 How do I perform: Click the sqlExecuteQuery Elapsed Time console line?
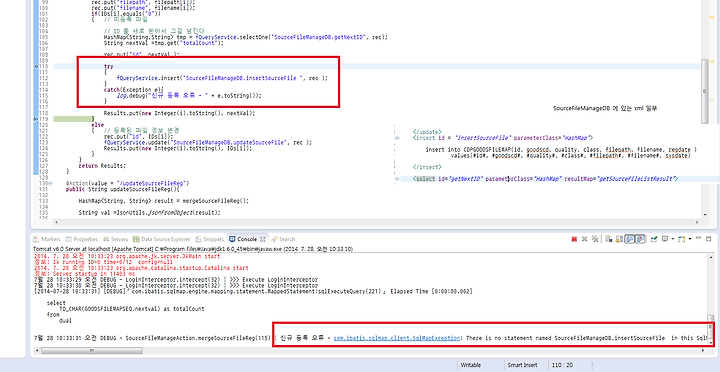[253, 291]
